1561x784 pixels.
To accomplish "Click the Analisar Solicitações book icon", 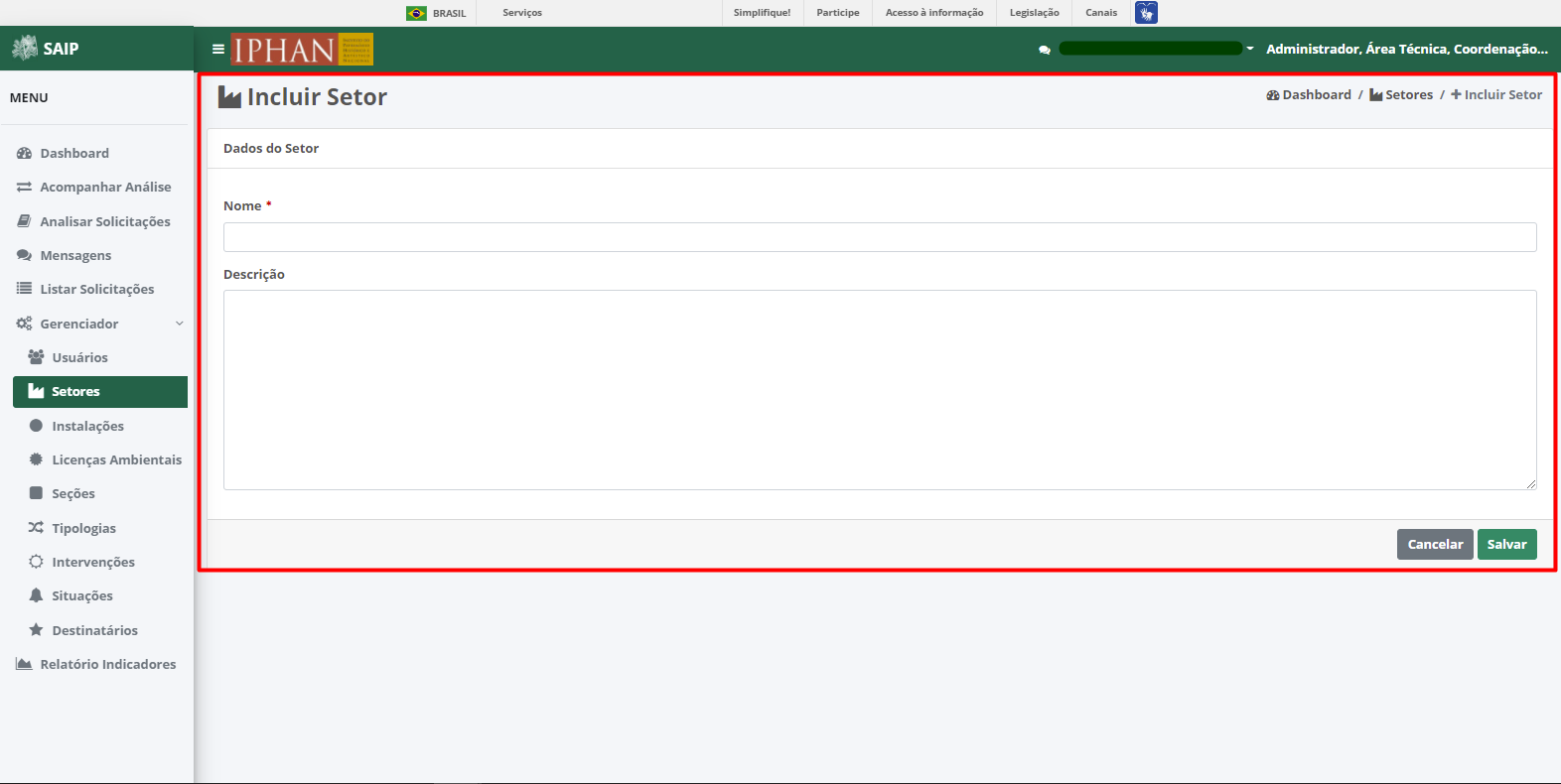I will click(x=24, y=221).
